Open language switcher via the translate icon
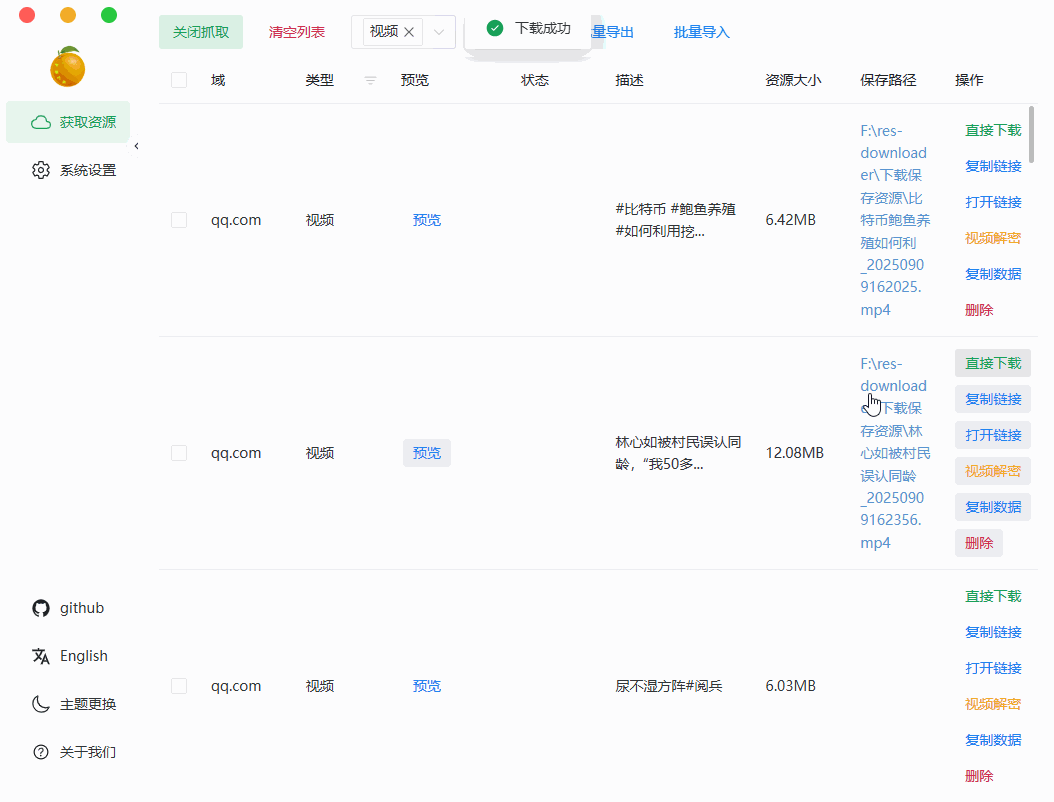This screenshot has height=802, width=1054. click(41, 655)
